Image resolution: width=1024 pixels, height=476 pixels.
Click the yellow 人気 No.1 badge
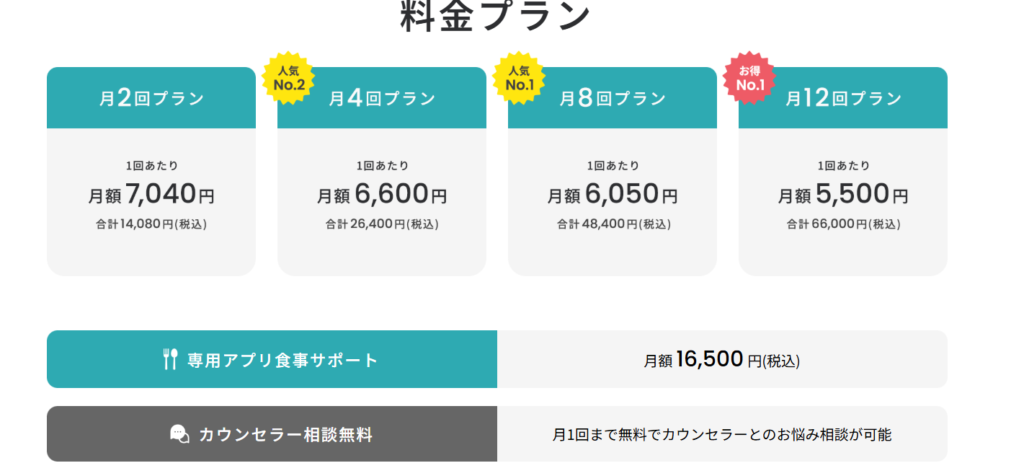517,76
